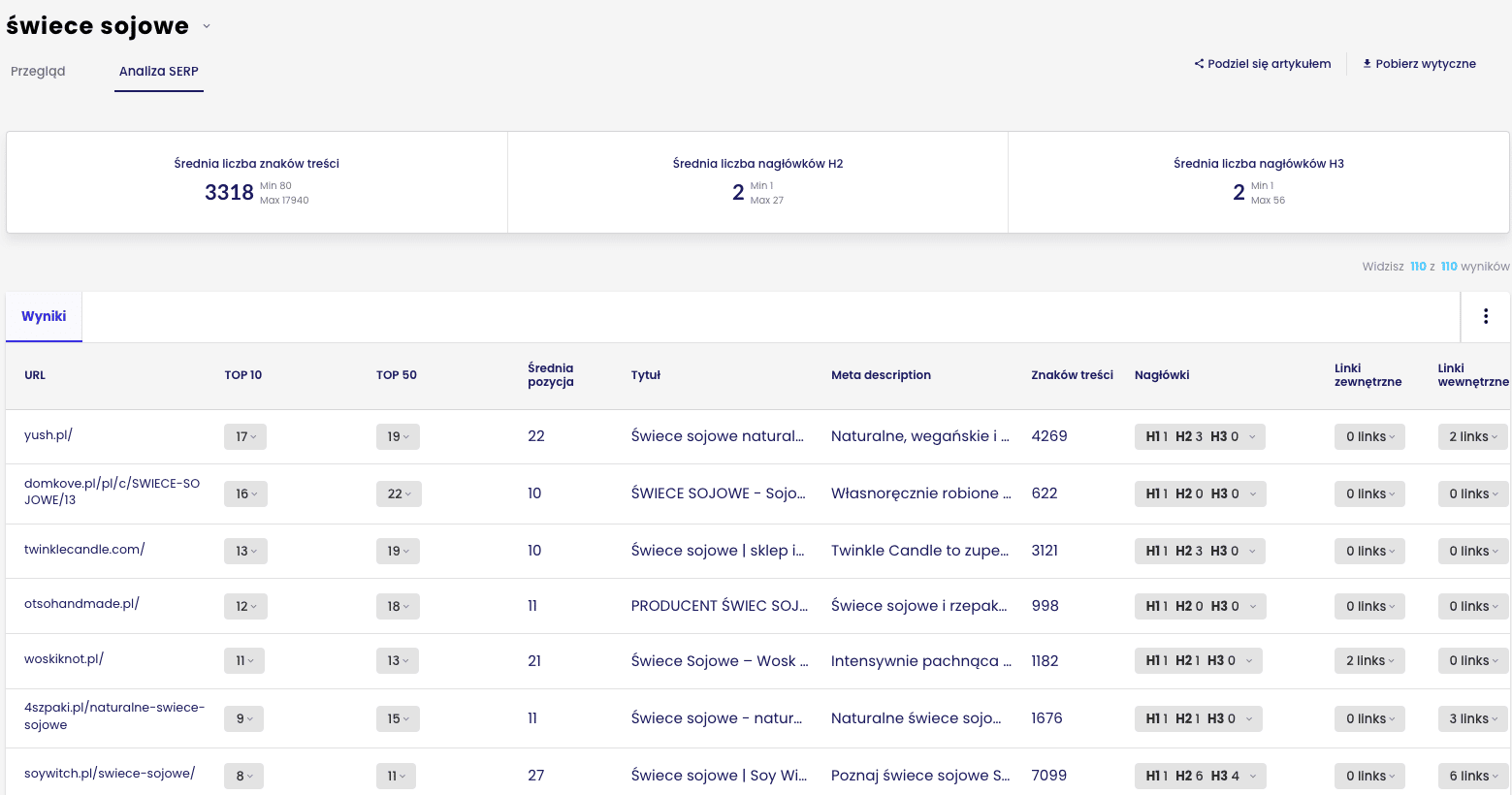This screenshot has width=1512, height=795.
Task: Click the 'Tytuł' column header
Action: 646,375
